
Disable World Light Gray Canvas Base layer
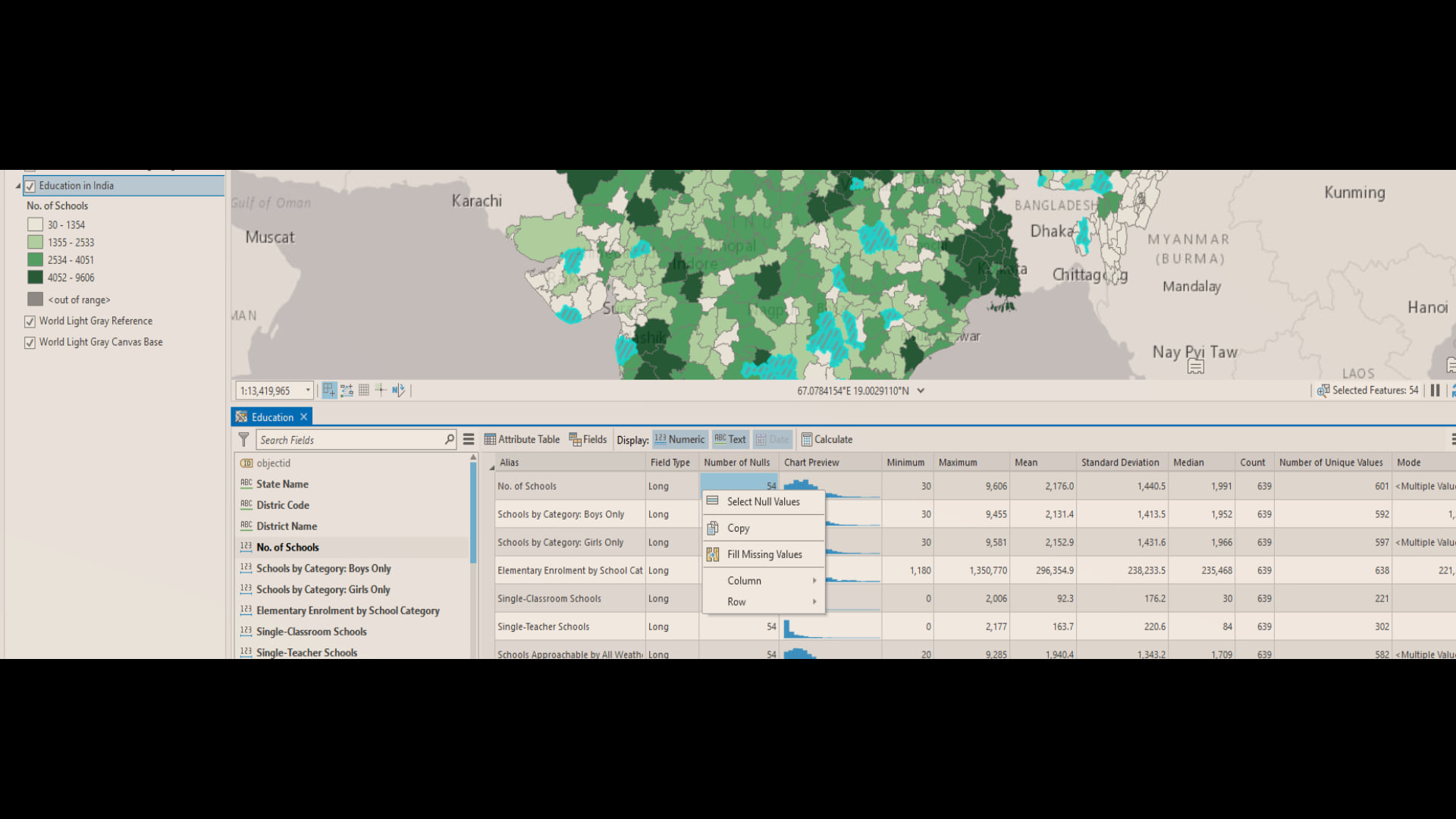[x=29, y=342]
